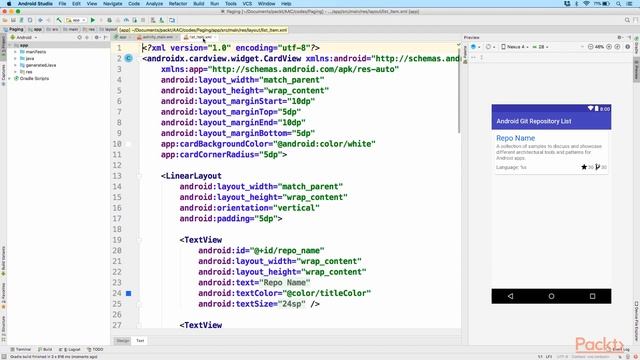The height and width of the screenshot is (360, 640).
Task: Click the macOS Spotlight search icon
Action: (619, 4)
